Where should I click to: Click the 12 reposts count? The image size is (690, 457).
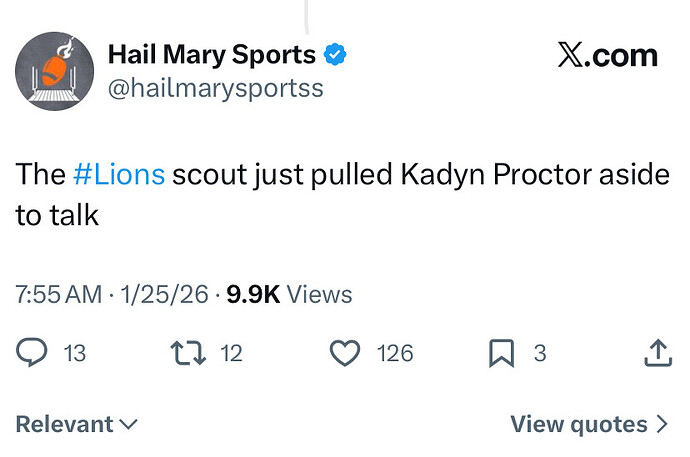(231, 353)
